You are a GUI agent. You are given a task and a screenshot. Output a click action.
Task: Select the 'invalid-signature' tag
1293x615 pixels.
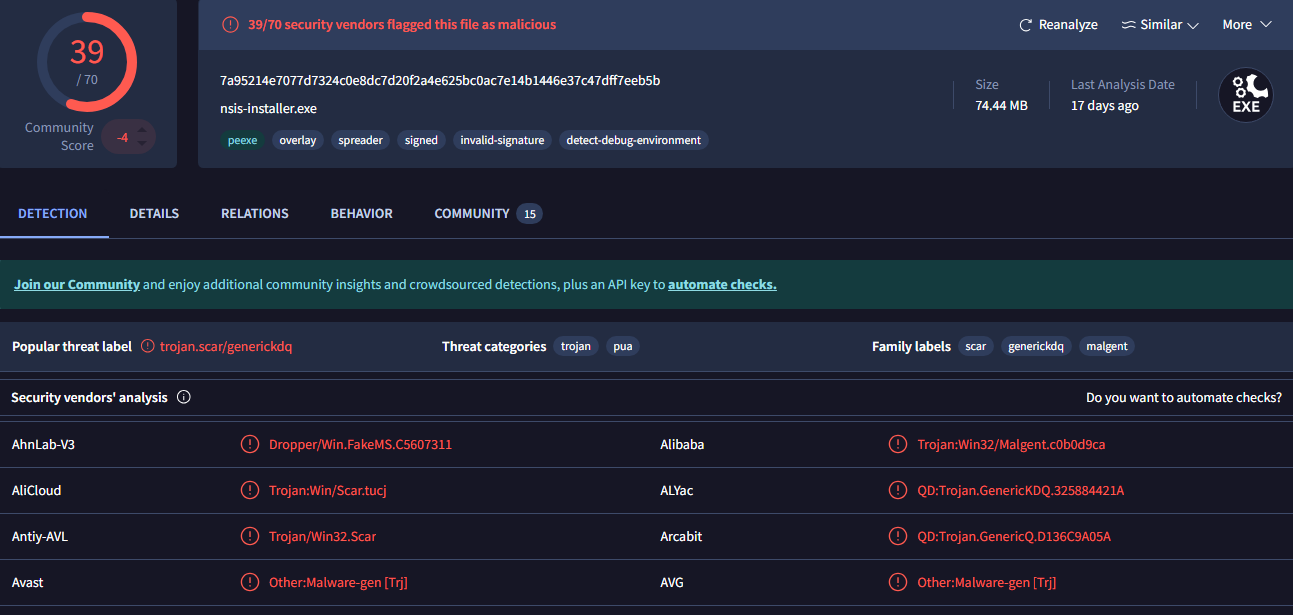502,140
